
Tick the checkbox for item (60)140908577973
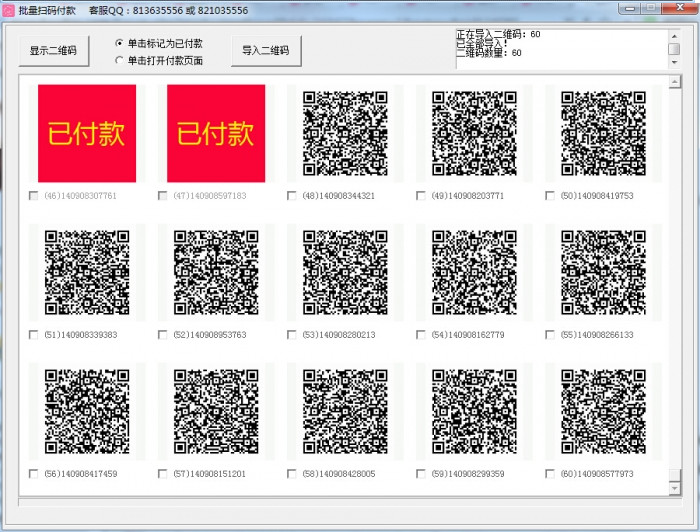click(550, 474)
